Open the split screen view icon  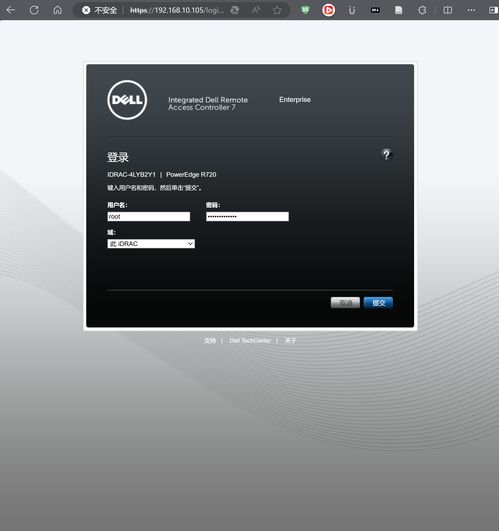(x=448, y=10)
